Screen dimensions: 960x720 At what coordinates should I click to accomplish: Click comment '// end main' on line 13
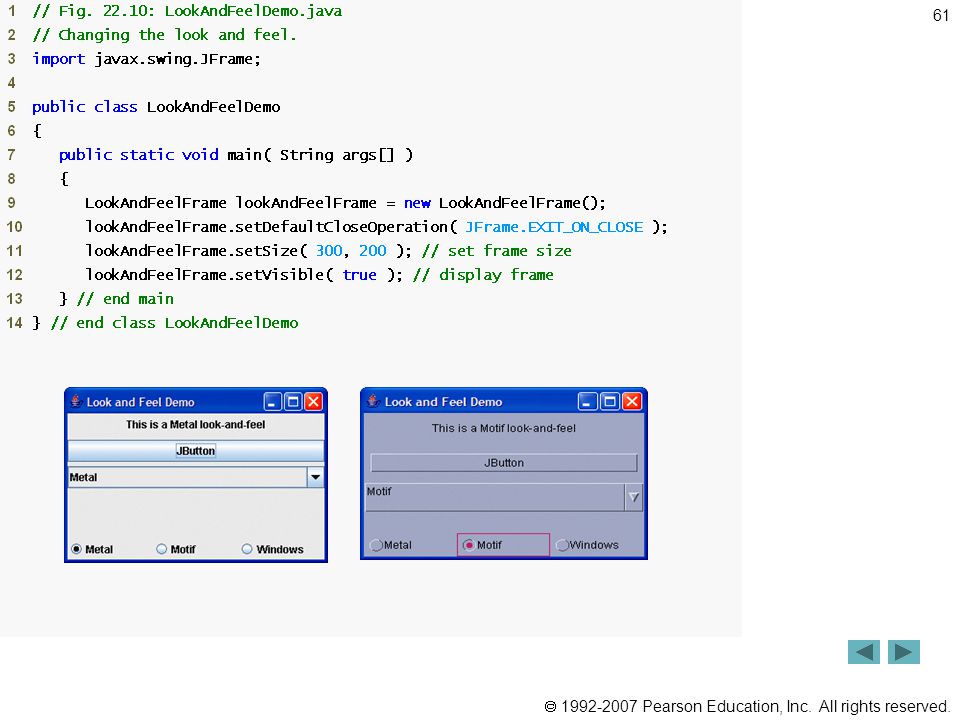pos(125,299)
